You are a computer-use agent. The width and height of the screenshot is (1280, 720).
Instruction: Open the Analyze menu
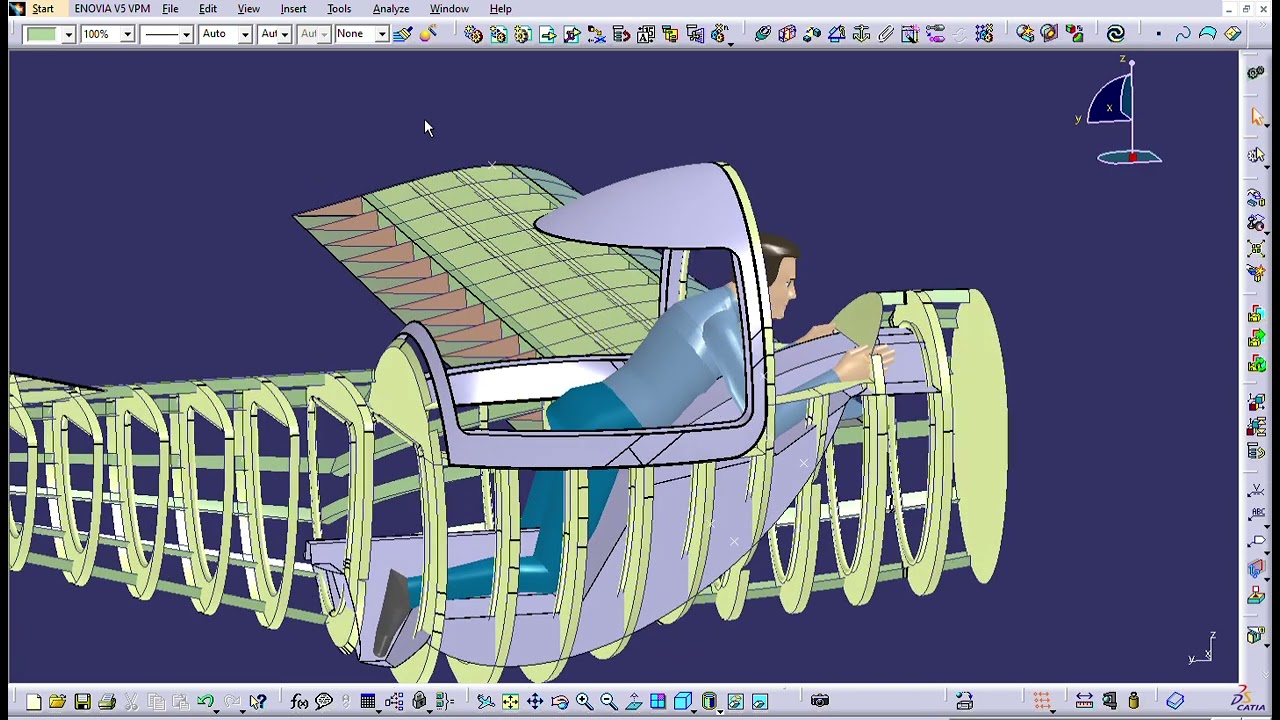click(x=391, y=9)
